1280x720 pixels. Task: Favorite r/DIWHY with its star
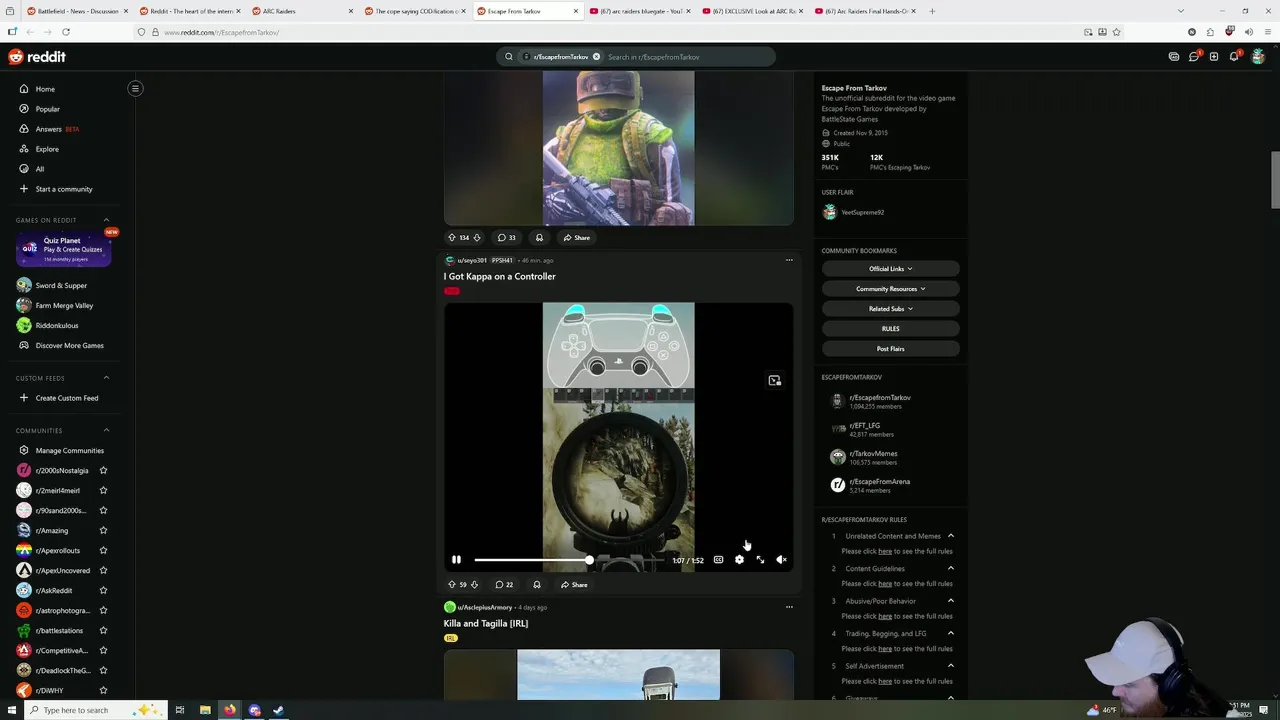(103, 690)
